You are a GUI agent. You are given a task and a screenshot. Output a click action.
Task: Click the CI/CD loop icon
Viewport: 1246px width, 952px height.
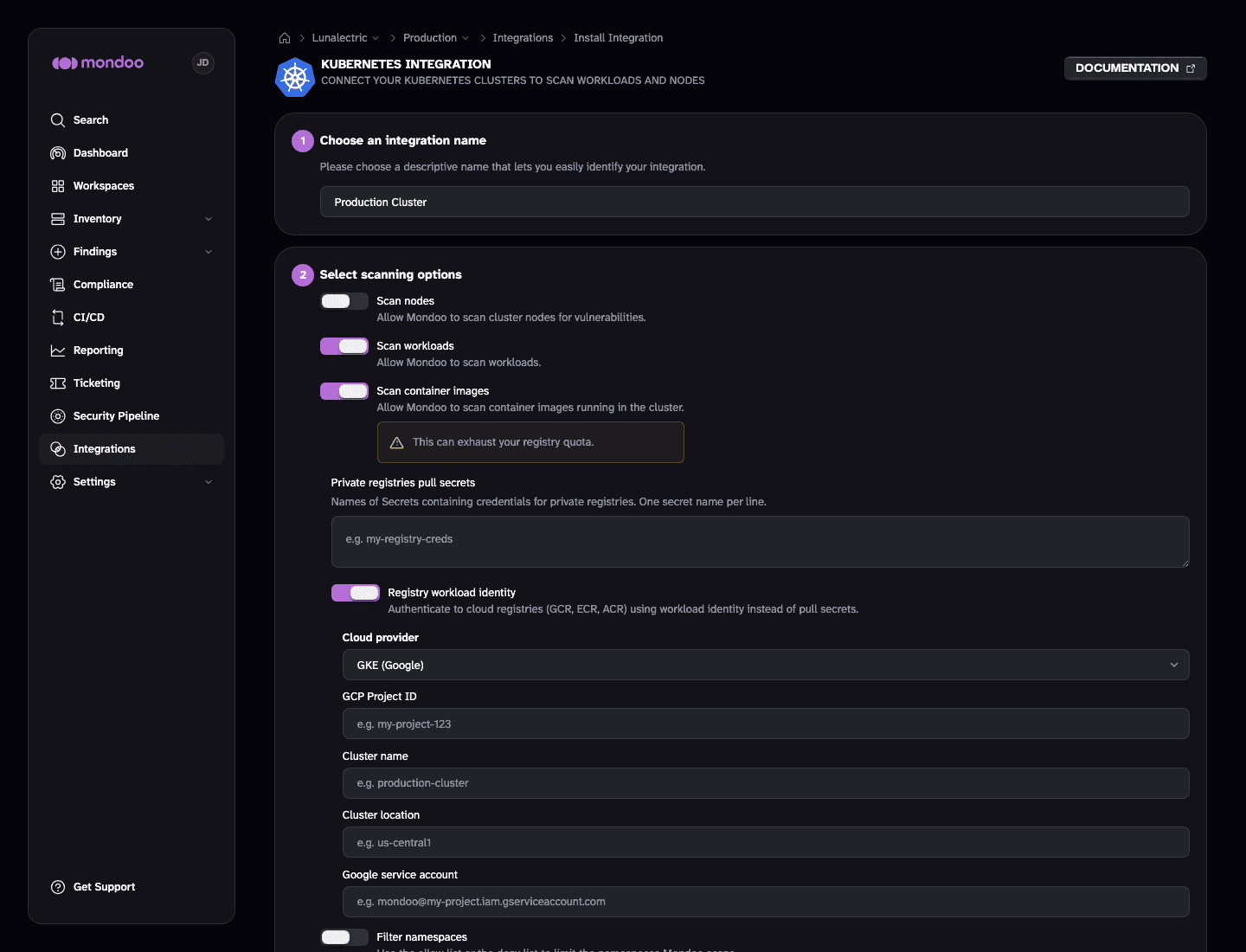(x=58, y=318)
